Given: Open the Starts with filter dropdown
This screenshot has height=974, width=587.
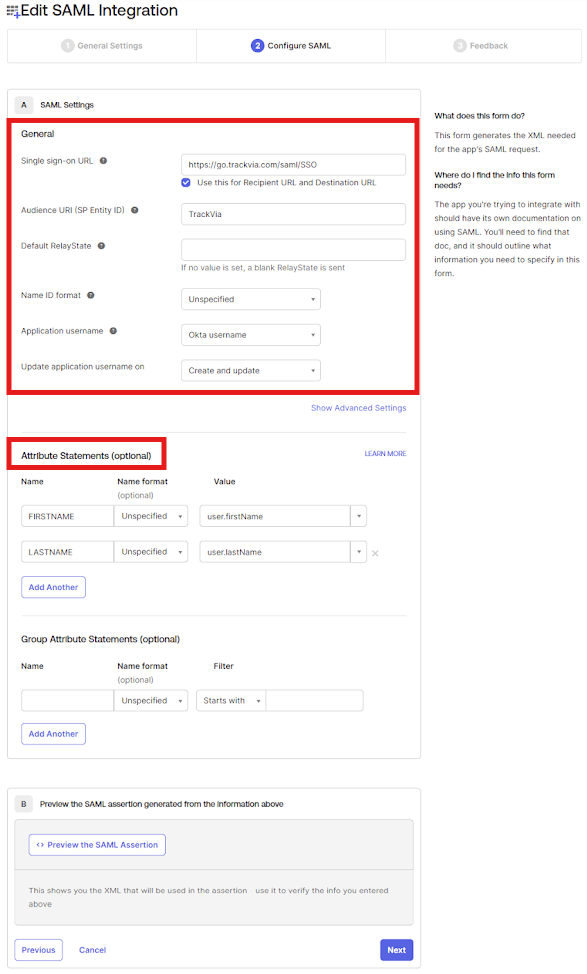Looking at the screenshot, I should 231,701.
